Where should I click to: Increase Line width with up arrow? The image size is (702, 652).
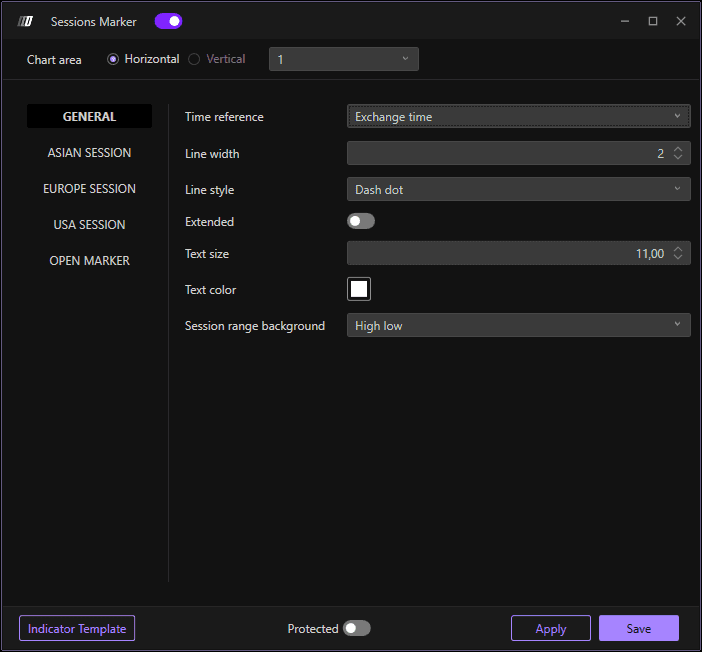click(x=678, y=149)
